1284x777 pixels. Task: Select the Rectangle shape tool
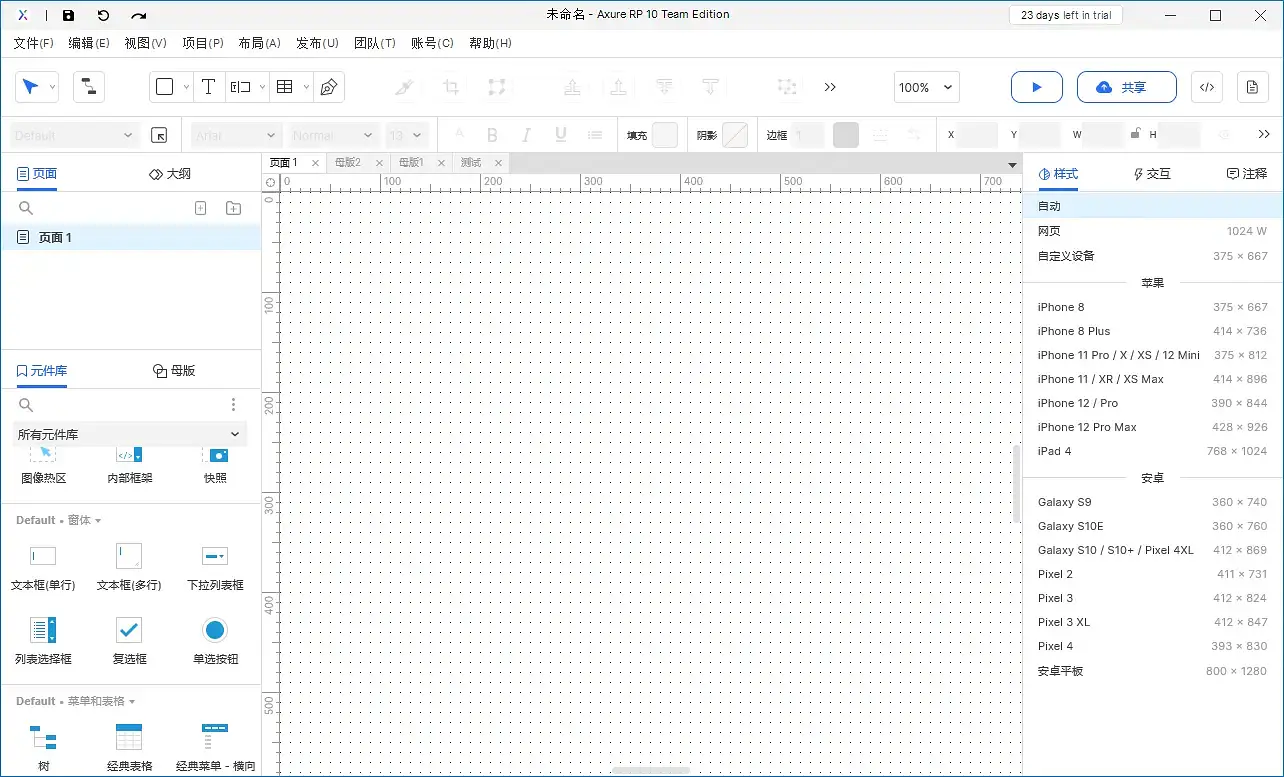pos(164,87)
